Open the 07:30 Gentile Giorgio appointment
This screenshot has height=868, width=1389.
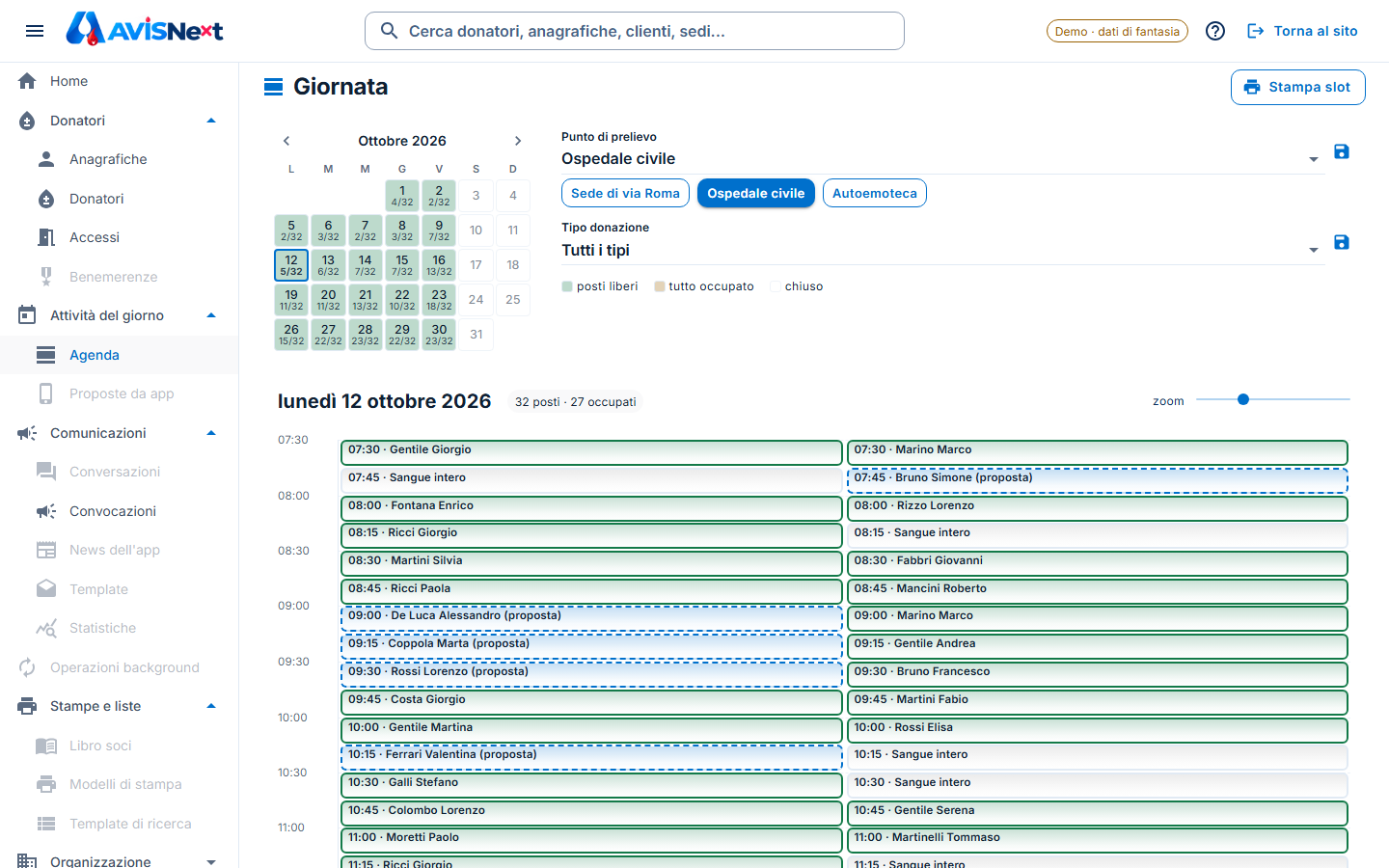point(591,452)
